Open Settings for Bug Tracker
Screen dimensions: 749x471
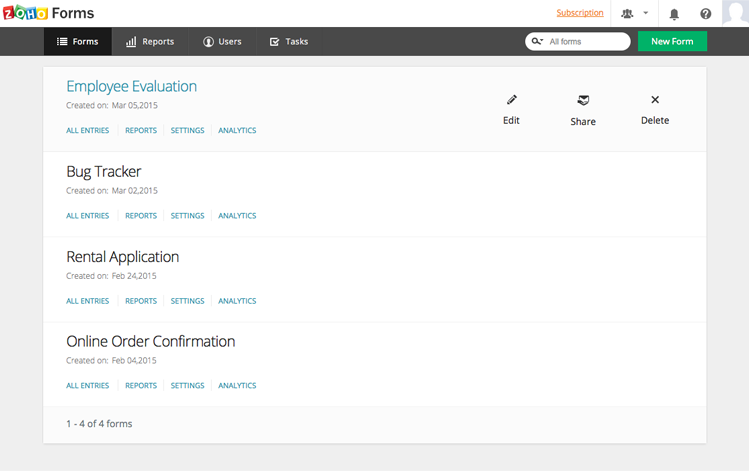187,216
